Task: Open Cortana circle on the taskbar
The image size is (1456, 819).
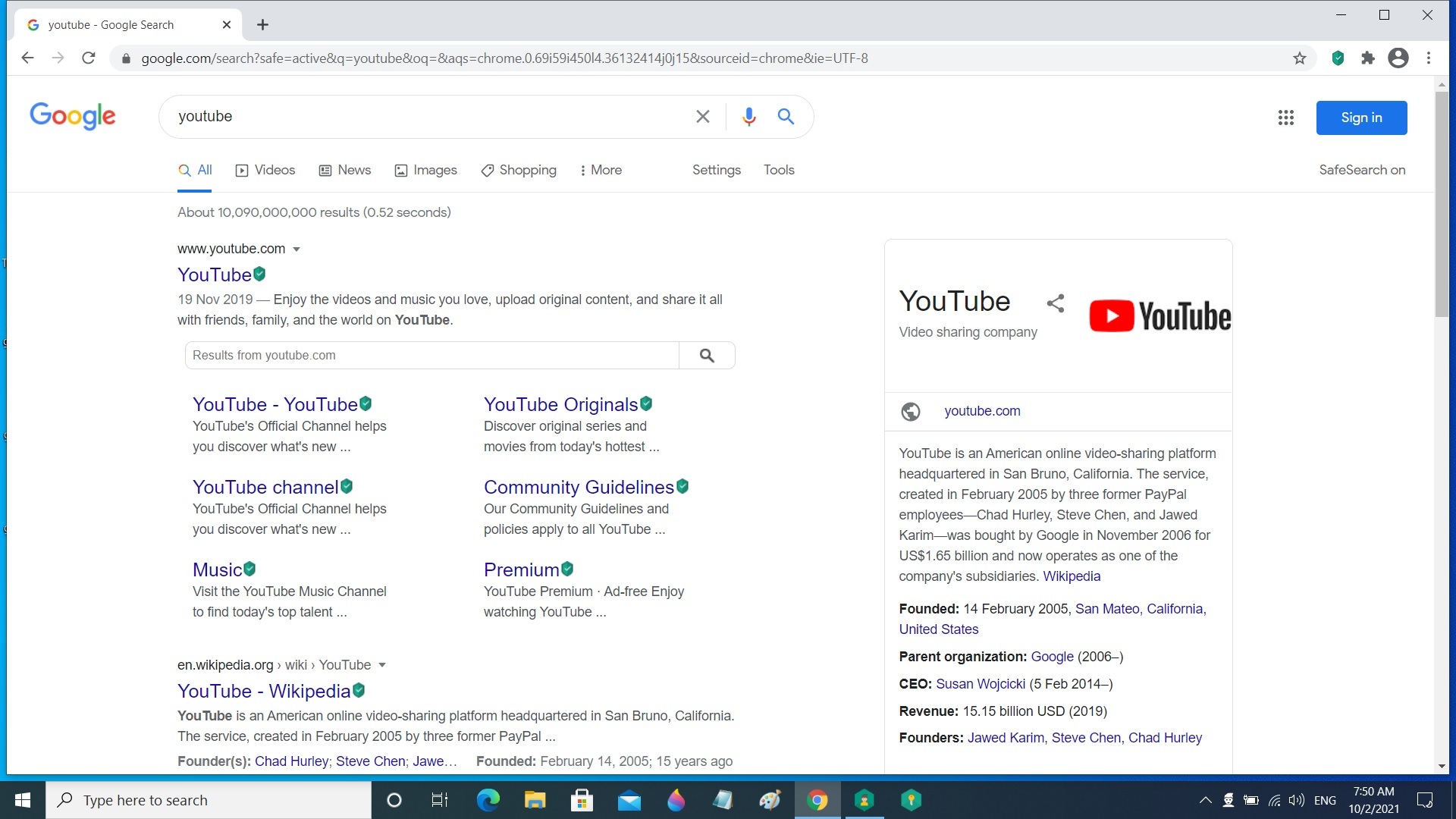Action: (394, 800)
